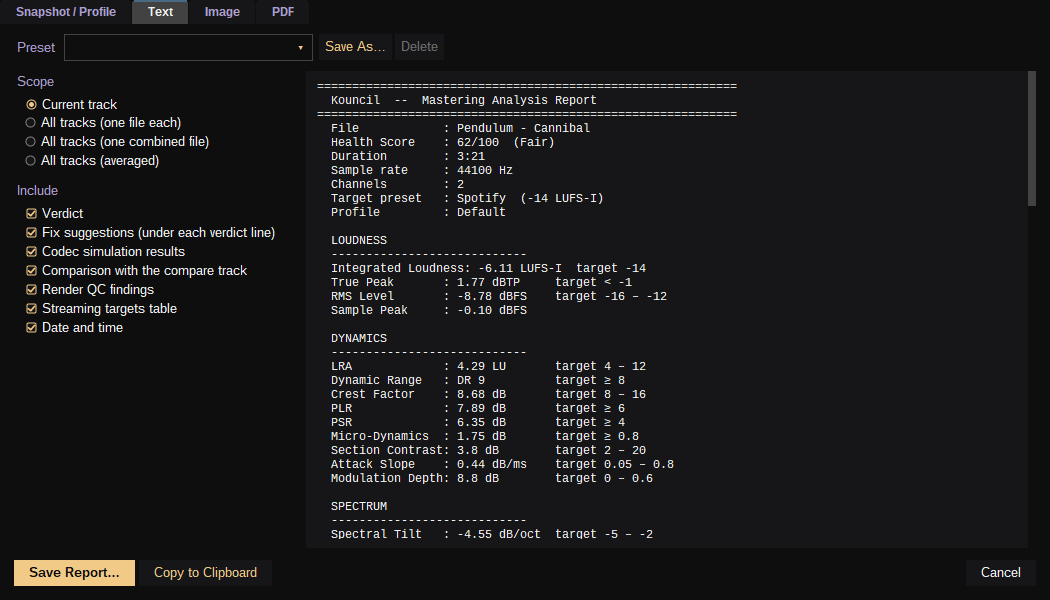Toggle Streaming targets table checkbox

(31, 309)
